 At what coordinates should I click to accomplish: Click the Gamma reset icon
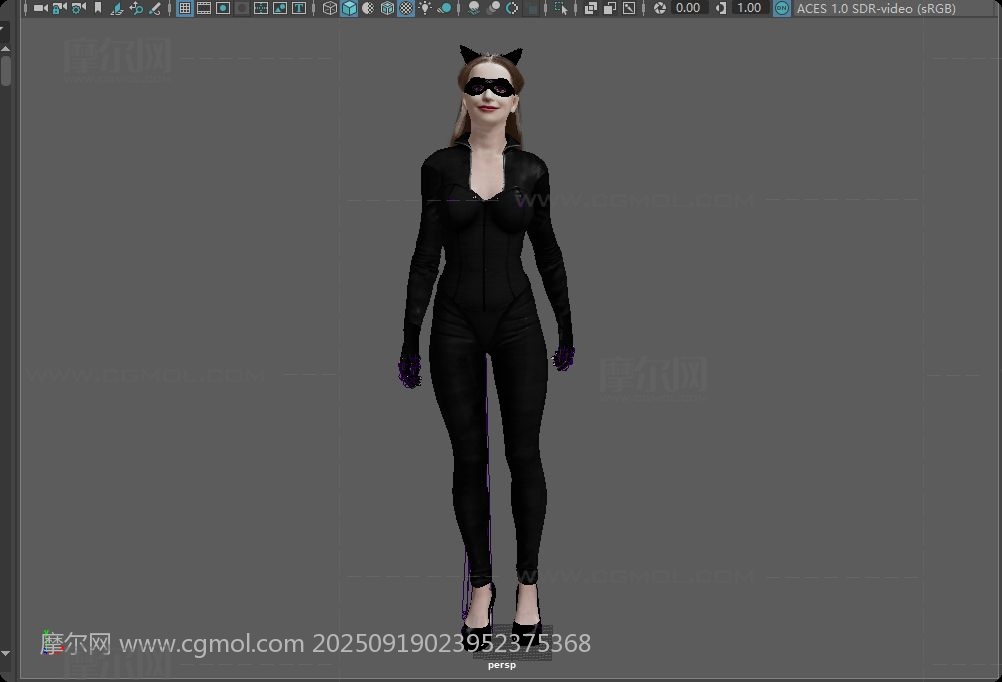coord(721,8)
